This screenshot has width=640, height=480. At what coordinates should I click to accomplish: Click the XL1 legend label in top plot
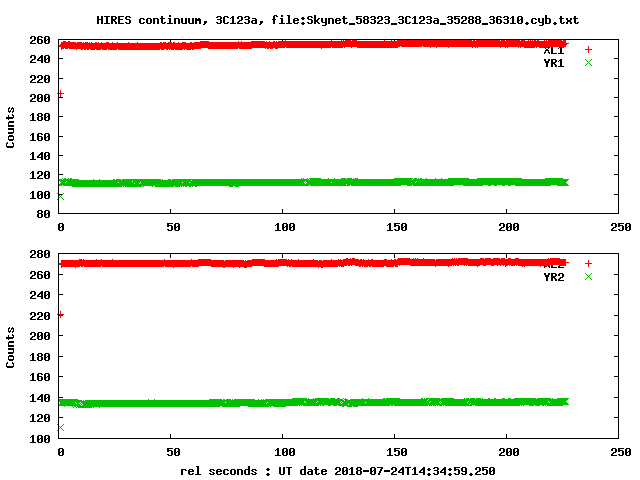coord(553,51)
